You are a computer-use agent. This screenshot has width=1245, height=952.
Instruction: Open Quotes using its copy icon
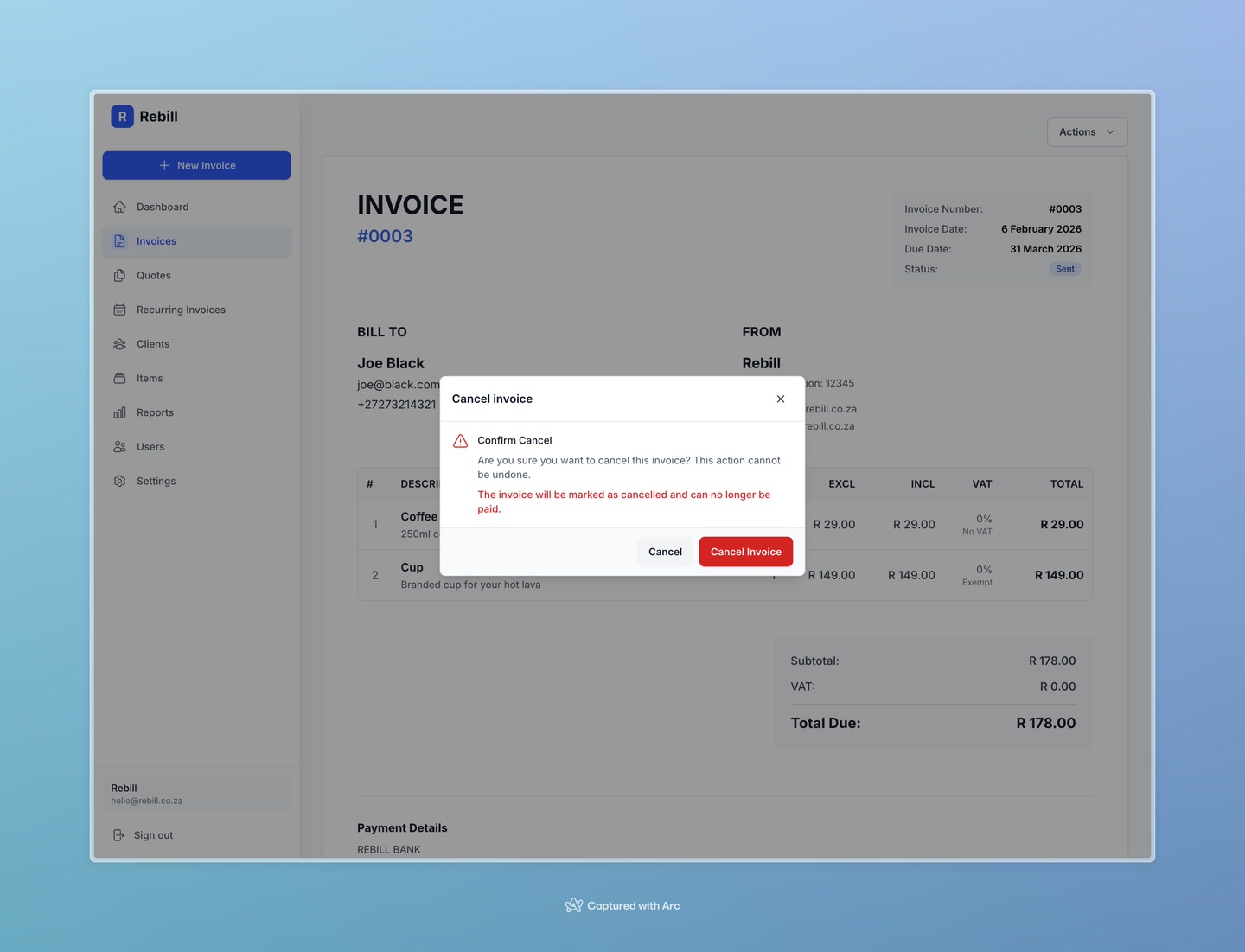click(119, 275)
